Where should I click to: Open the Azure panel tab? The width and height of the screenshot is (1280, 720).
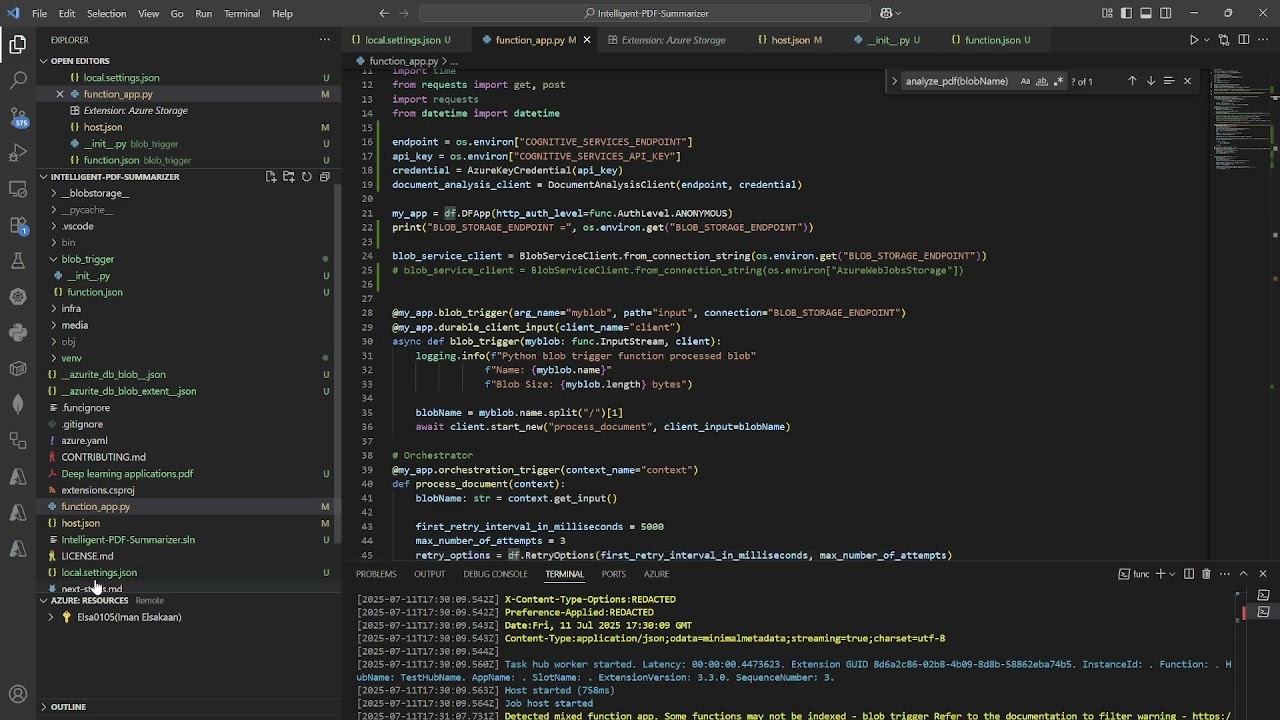[656, 574]
